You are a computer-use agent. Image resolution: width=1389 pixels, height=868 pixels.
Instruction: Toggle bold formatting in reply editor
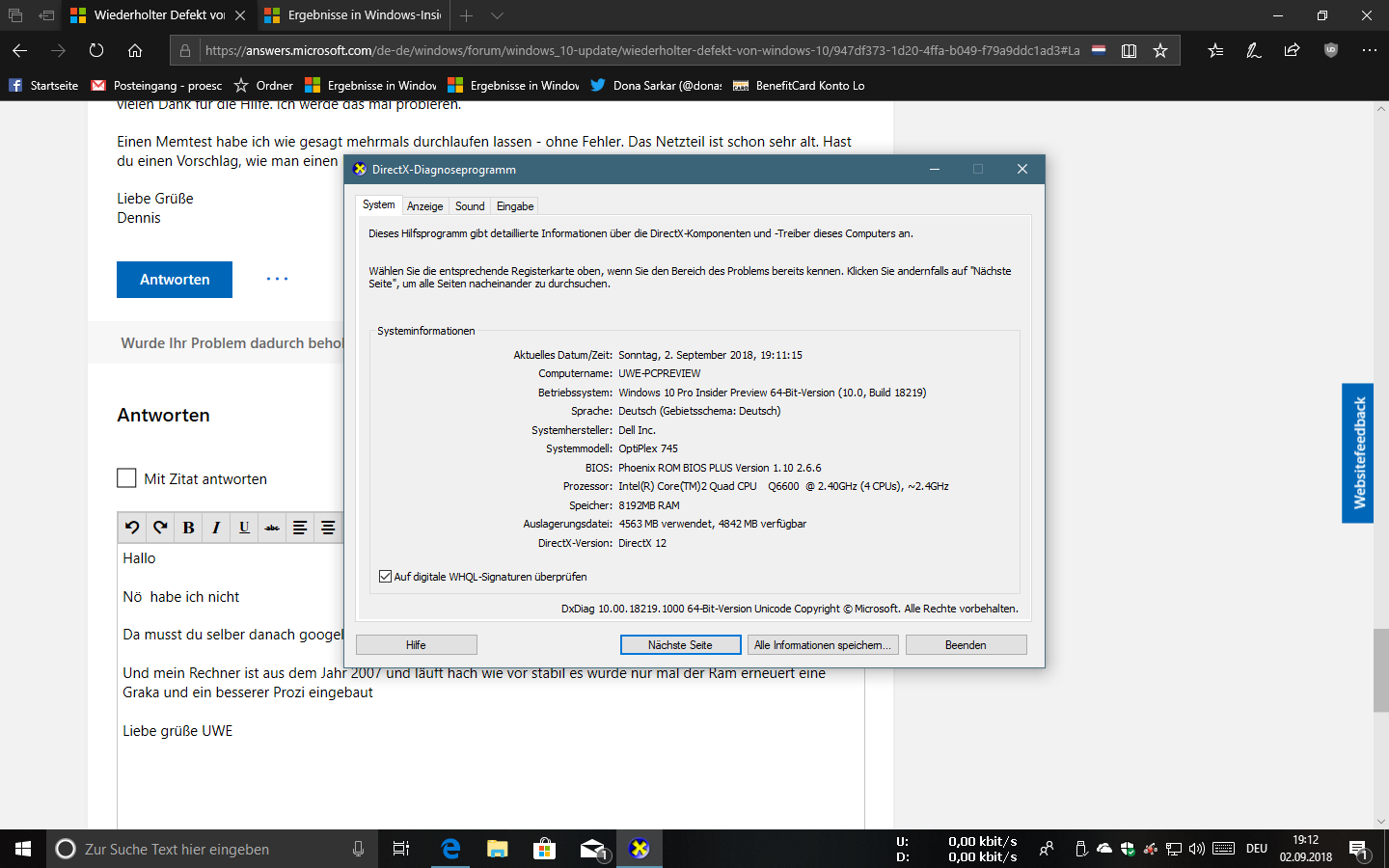(x=188, y=528)
